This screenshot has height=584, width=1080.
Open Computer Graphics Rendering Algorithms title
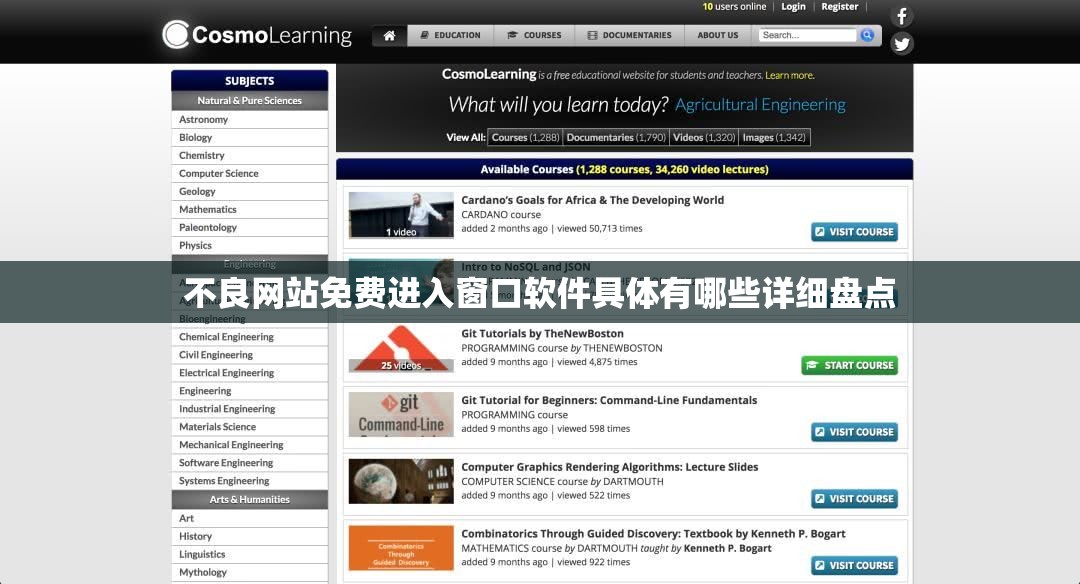[610, 468]
